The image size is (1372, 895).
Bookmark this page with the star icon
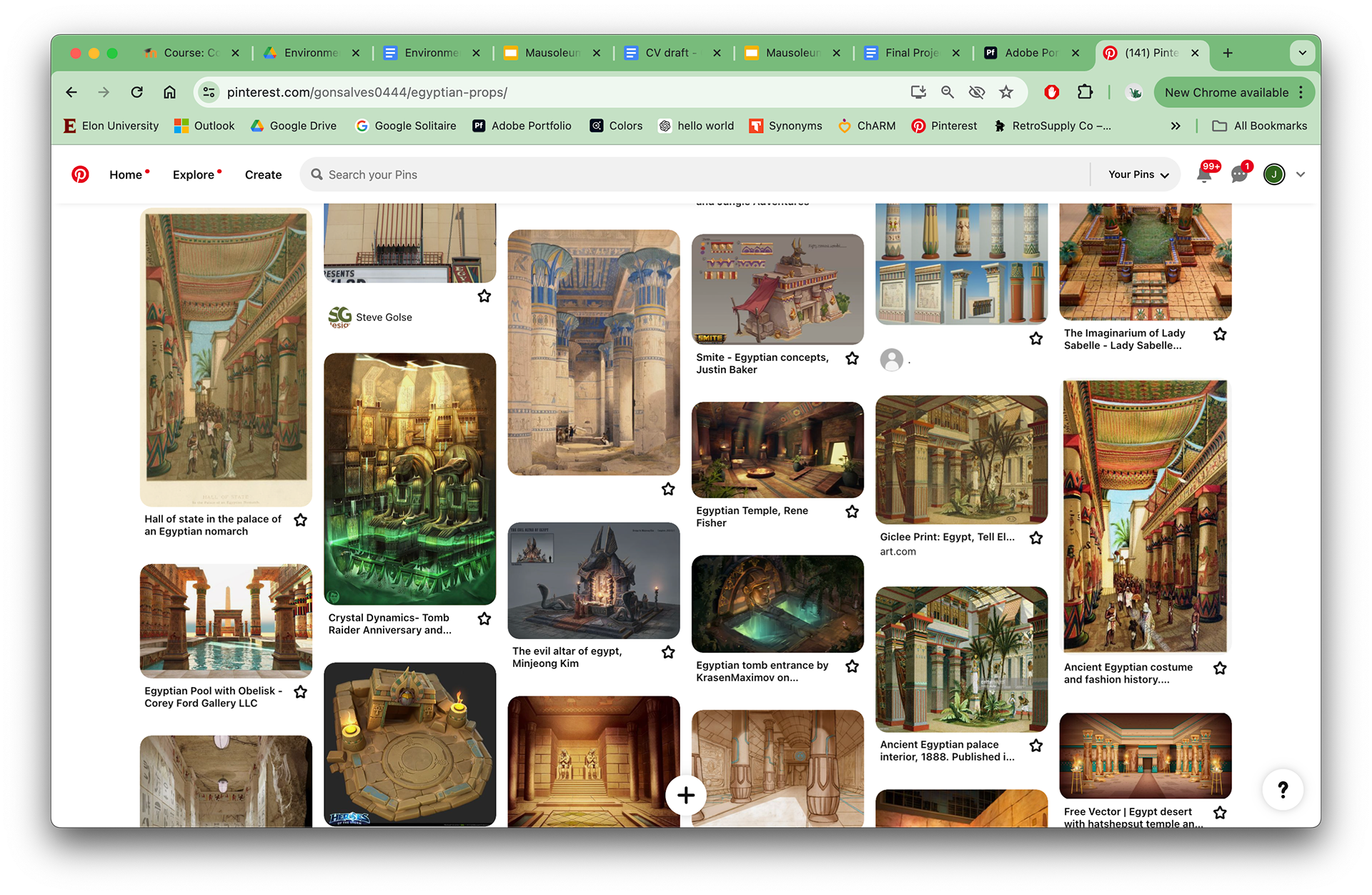[1006, 92]
